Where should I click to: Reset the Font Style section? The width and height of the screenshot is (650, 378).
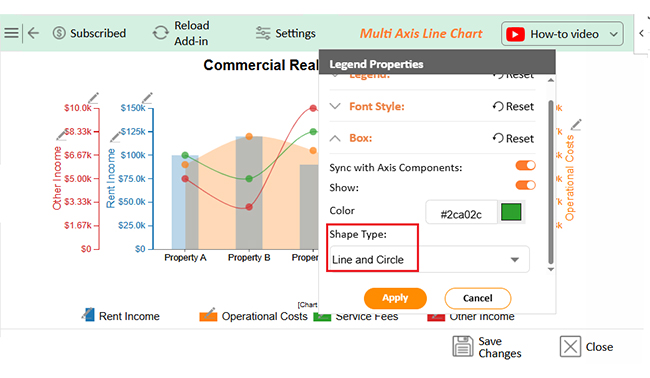pos(513,107)
